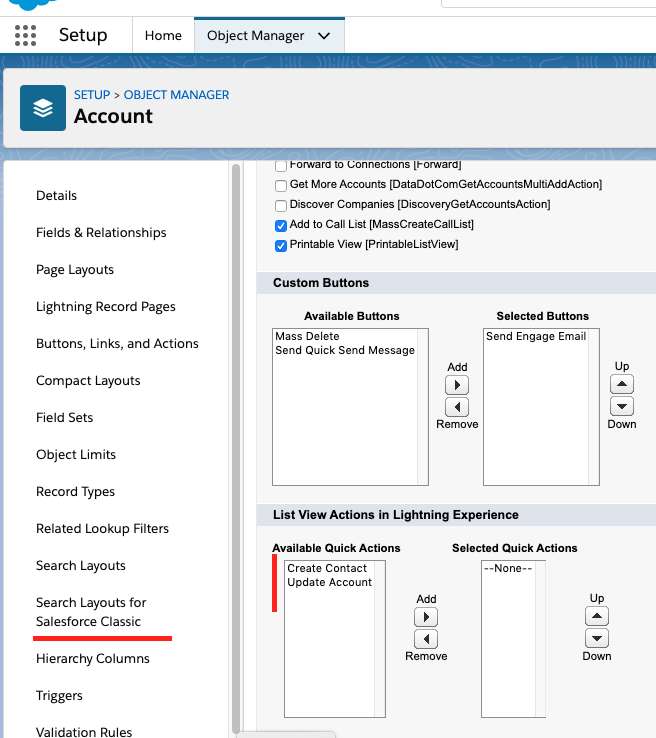
Task: Click the Account object layers icon
Action: [x=43, y=108]
